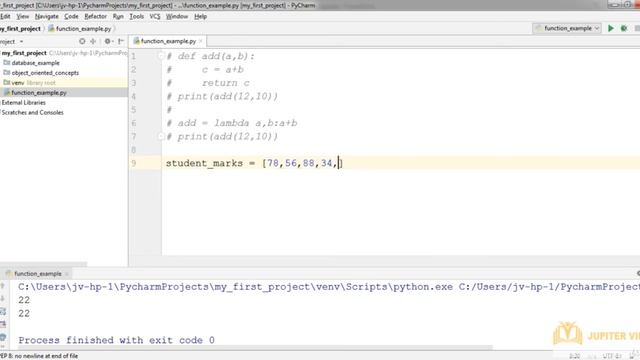The width and height of the screenshot is (640, 360).
Task: Expand Scratches and Consoles node
Action: click(32, 112)
